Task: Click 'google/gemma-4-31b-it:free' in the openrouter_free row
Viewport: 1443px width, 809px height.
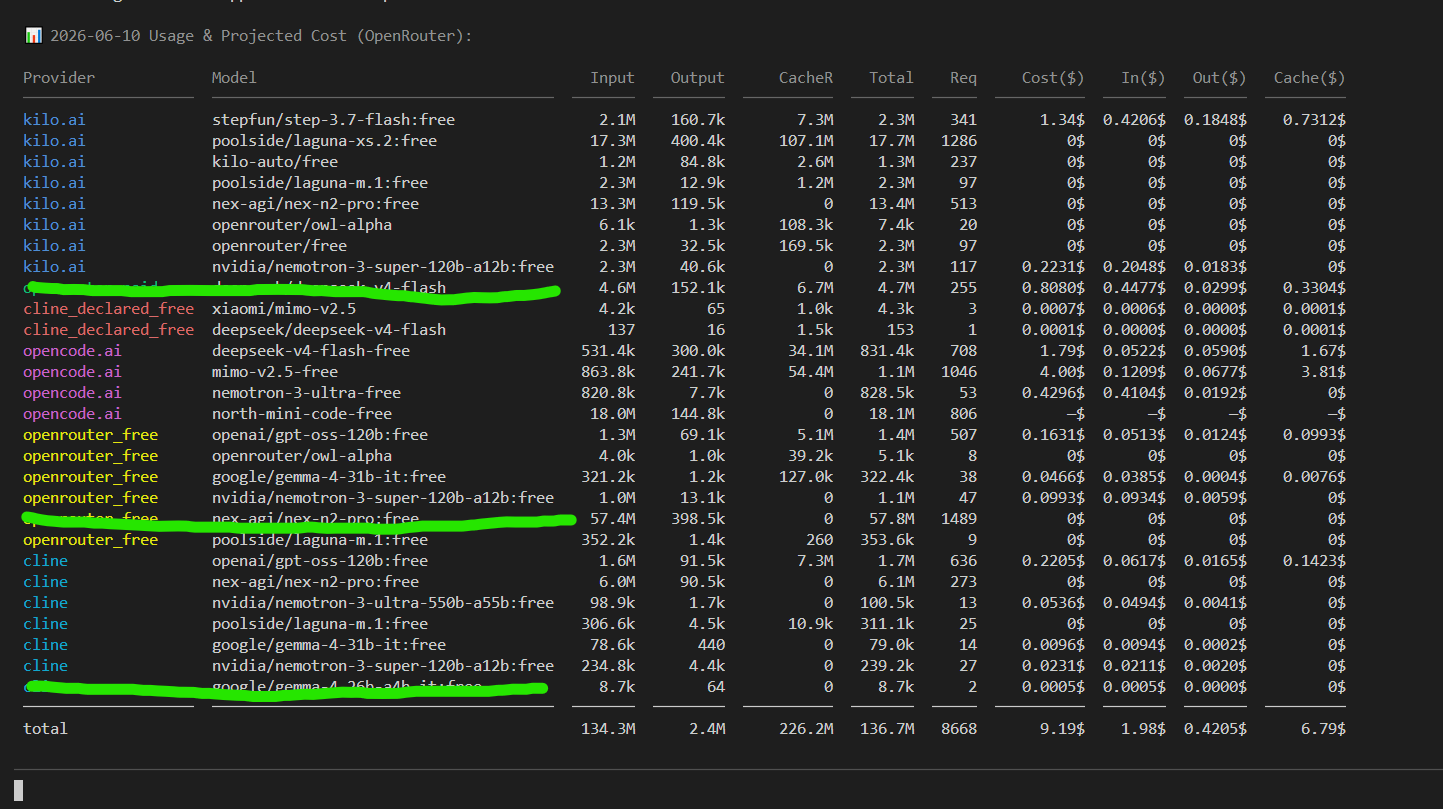Action: [329, 477]
